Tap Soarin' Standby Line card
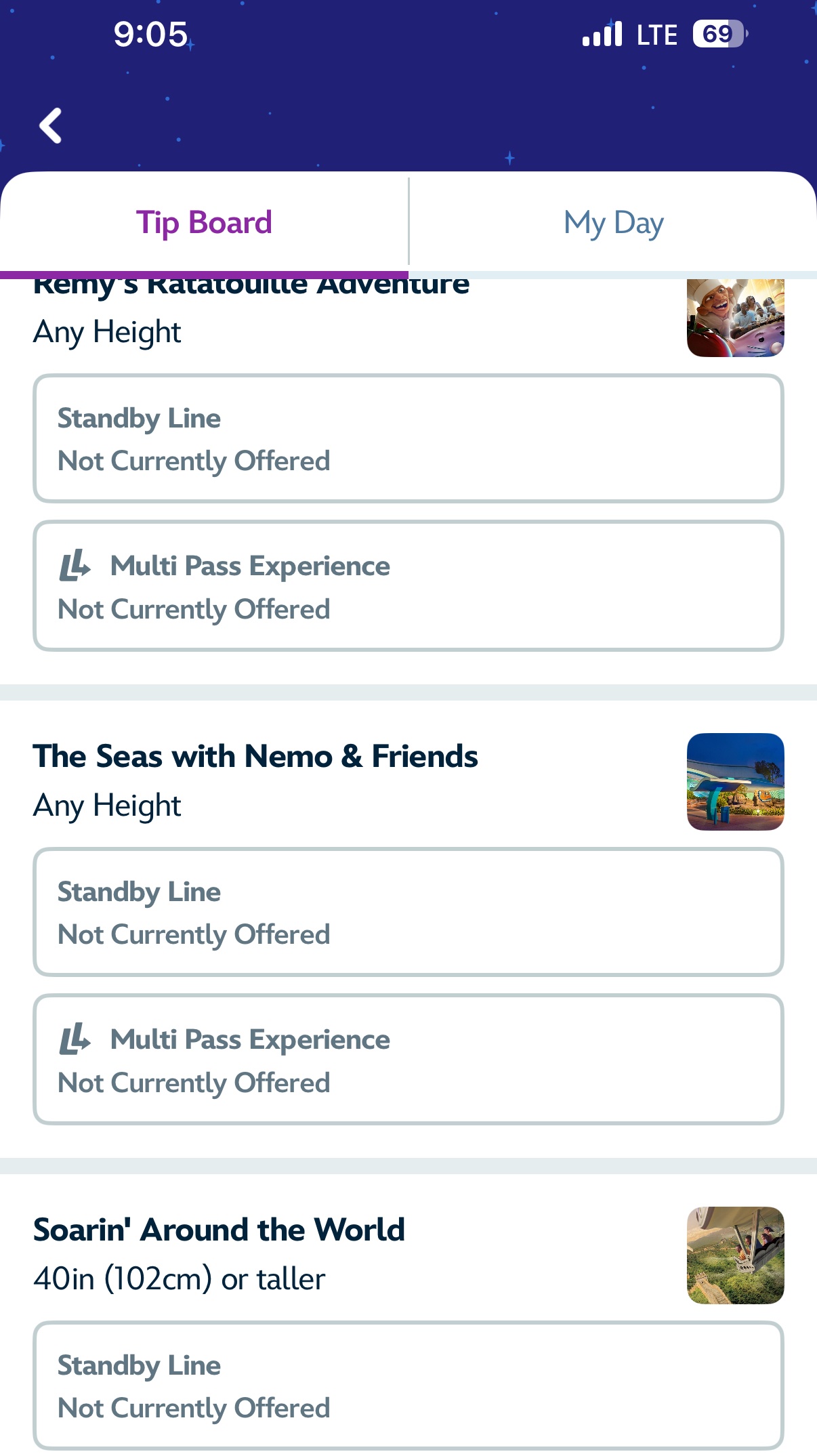The image size is (817, 1456). coord(408,1386)
